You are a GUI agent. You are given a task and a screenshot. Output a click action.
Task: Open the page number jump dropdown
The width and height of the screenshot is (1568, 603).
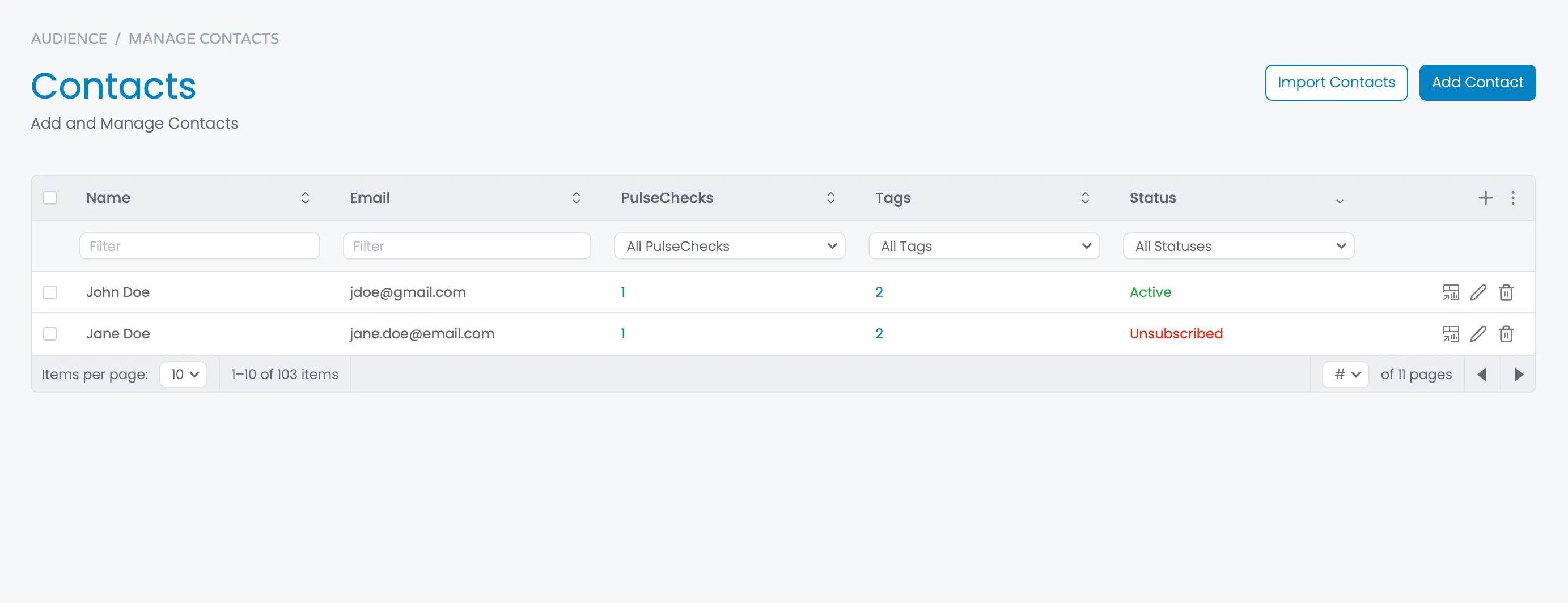click(1346, 375)
